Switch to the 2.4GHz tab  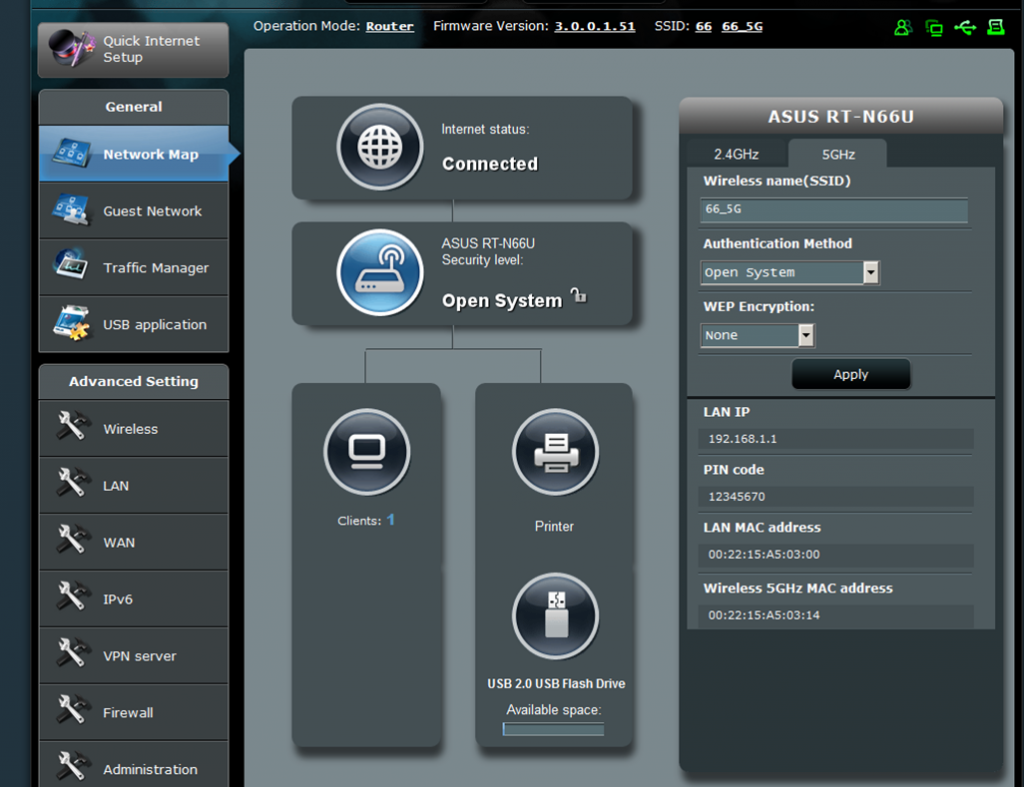pyautogui.click(x=736, y=154)
